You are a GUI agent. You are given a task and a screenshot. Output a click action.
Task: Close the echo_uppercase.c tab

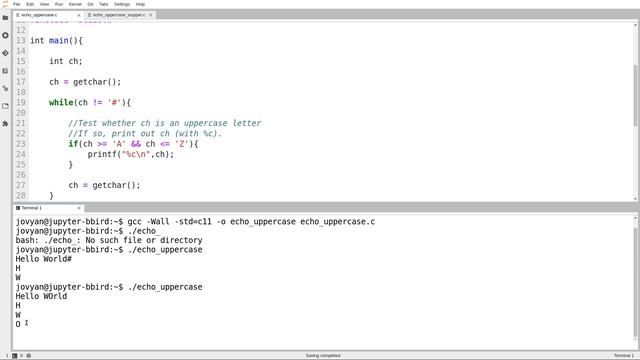(79, 15)
